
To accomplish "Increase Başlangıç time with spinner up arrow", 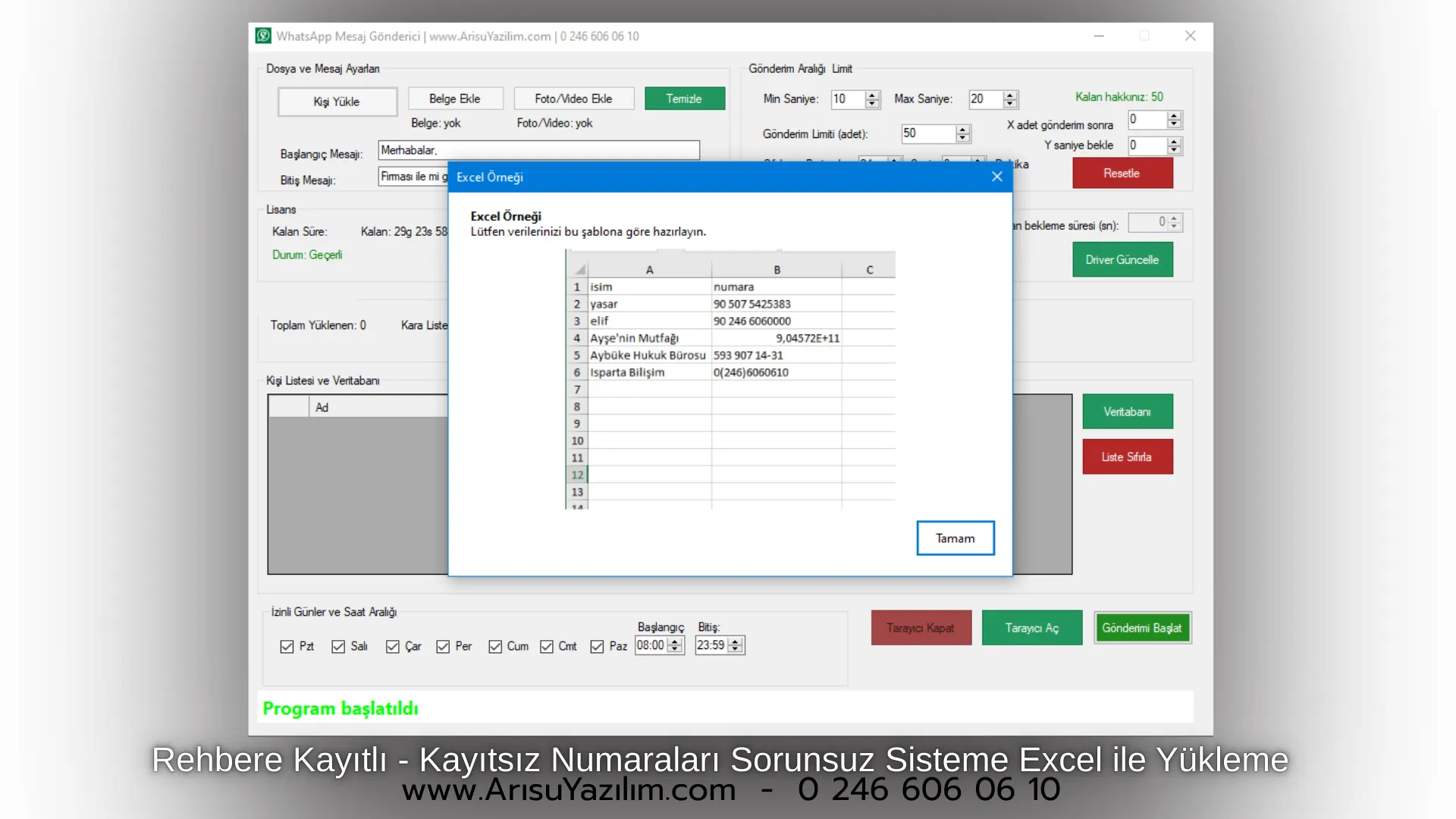I will click(675, 642).
